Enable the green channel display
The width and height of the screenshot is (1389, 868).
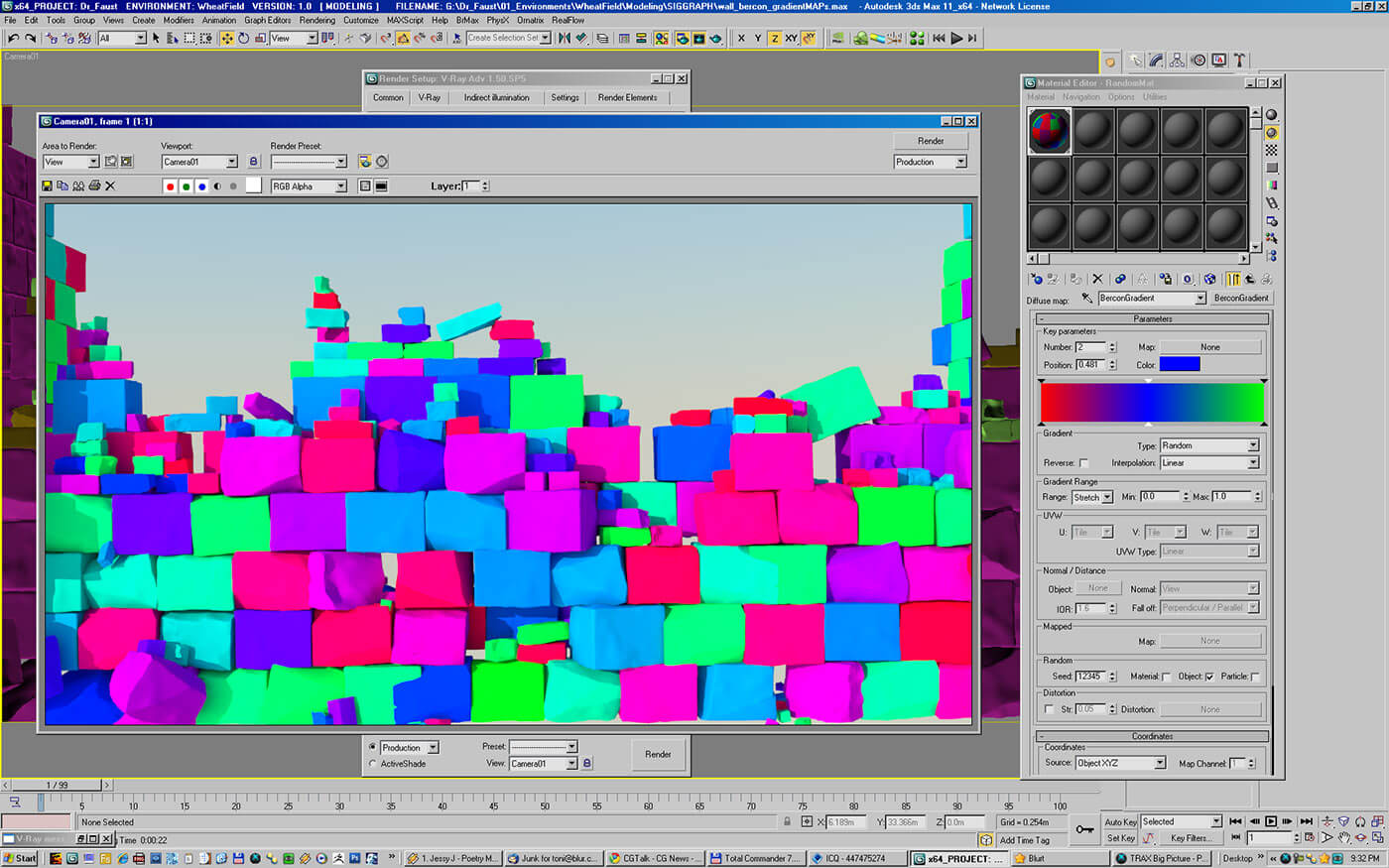(187, 186)
